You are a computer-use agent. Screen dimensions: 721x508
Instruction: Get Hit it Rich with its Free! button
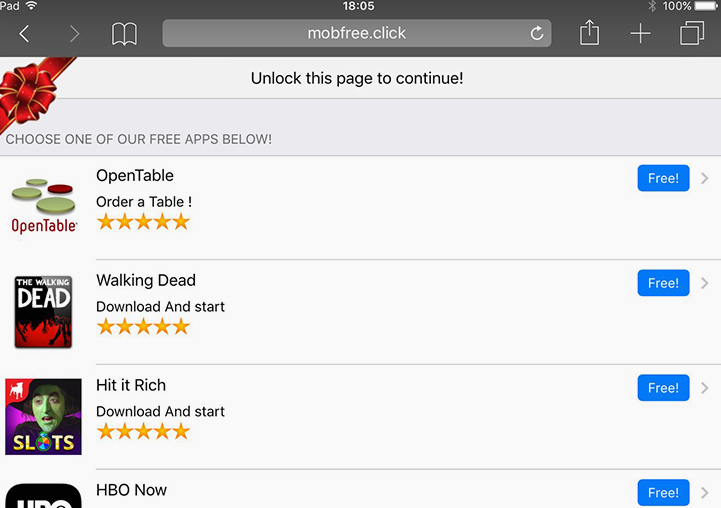[x=663, y=388]
